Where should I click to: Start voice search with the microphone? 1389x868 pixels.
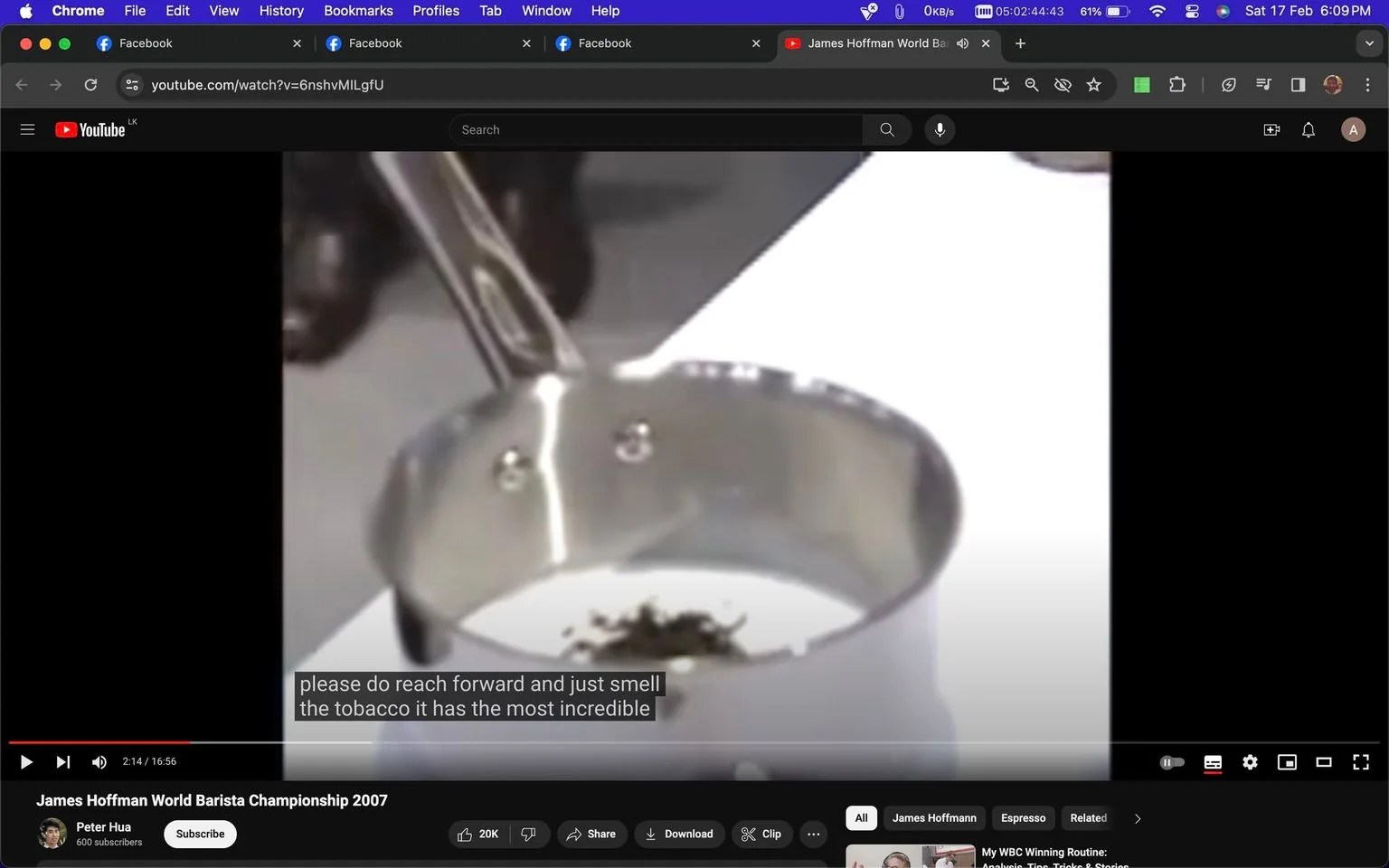(940, 129)
